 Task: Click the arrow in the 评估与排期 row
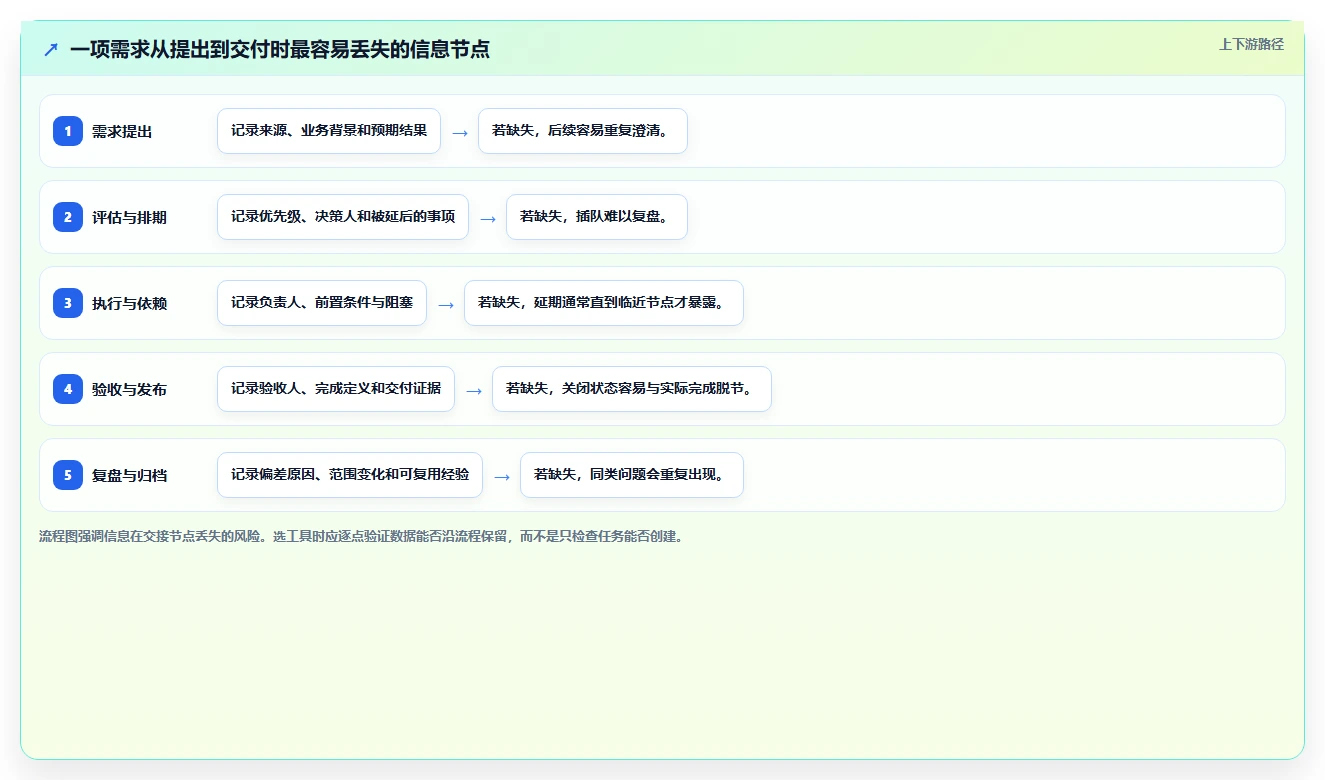pos(488,218)
